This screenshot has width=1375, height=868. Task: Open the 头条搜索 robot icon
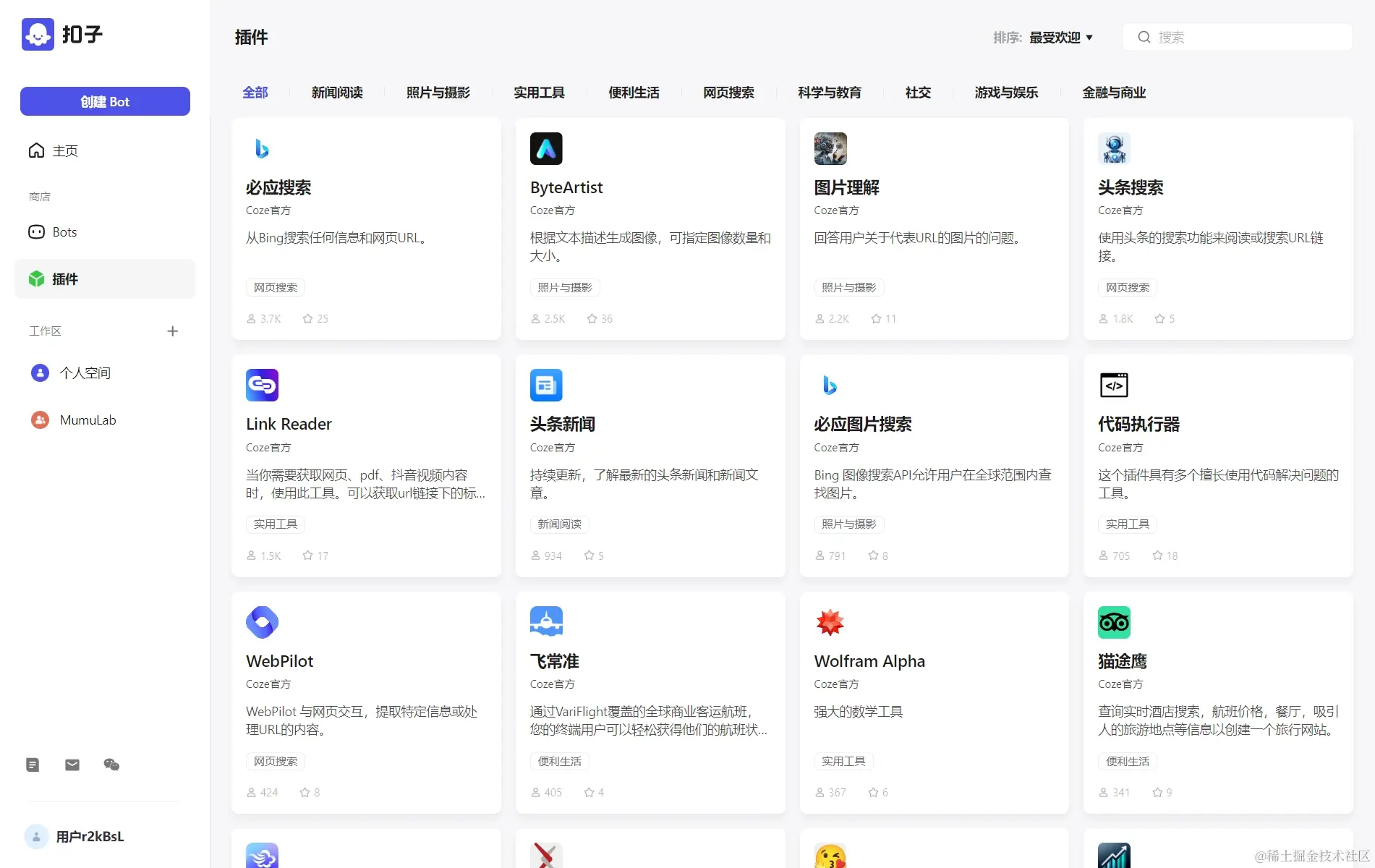coord(1114,148)
